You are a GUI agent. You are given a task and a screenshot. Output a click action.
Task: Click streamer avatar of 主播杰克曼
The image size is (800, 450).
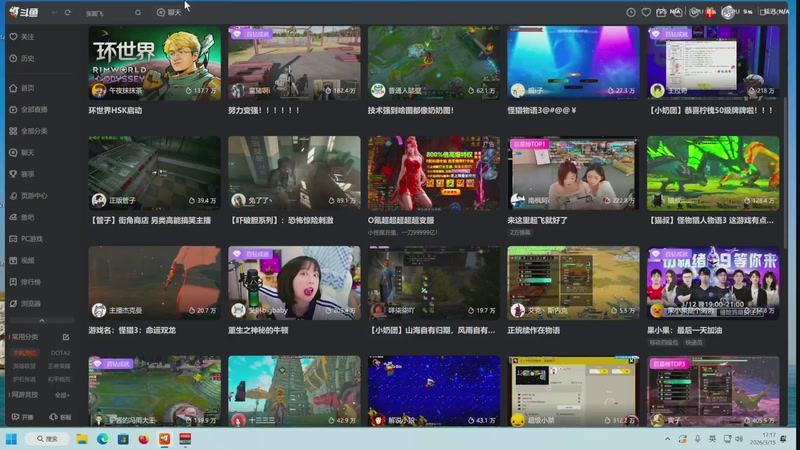click(98, 310)
